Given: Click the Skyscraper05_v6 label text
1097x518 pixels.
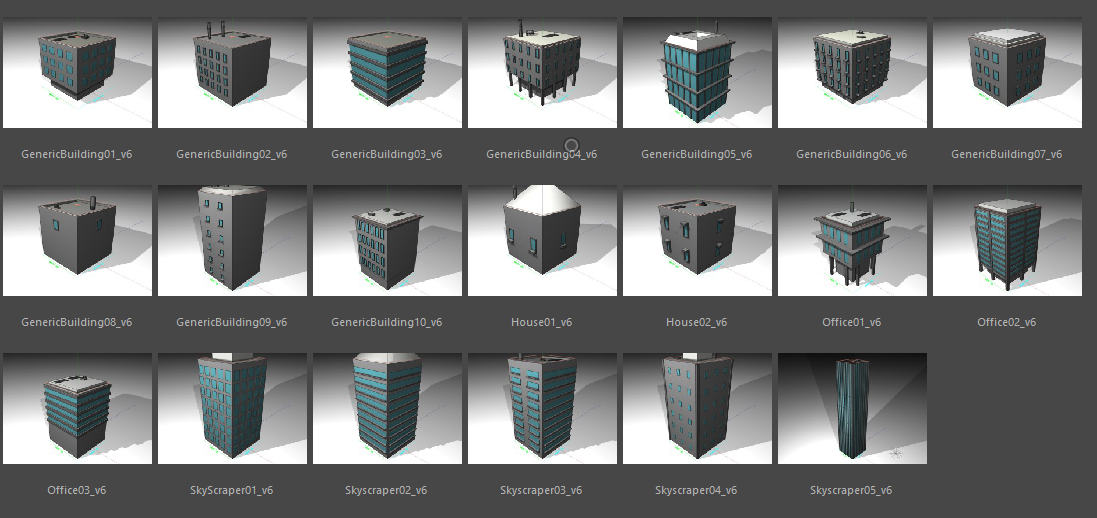Looking at the screenshot, I should click(851, 490).
